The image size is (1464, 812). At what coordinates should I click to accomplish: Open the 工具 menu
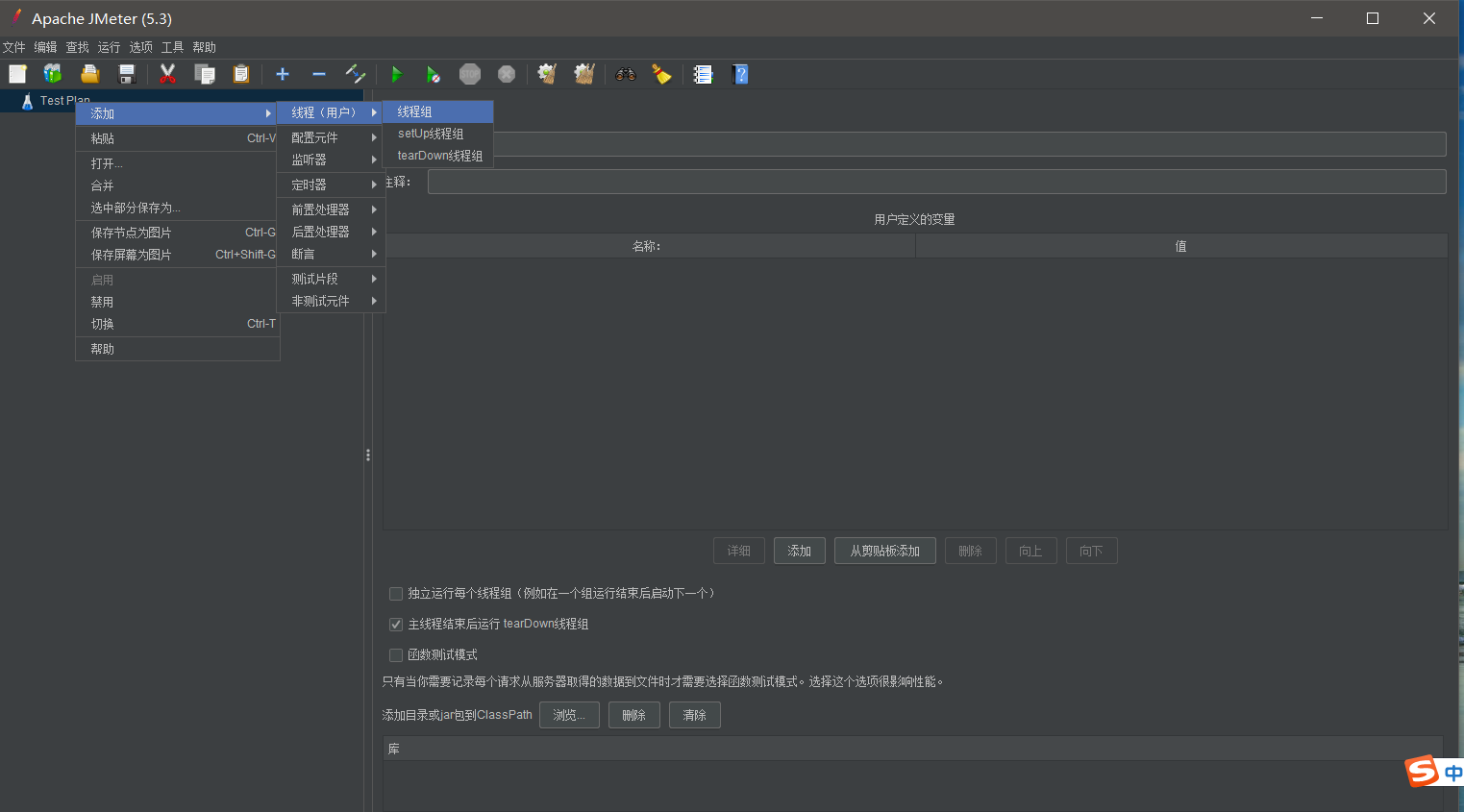pos(172,47)
